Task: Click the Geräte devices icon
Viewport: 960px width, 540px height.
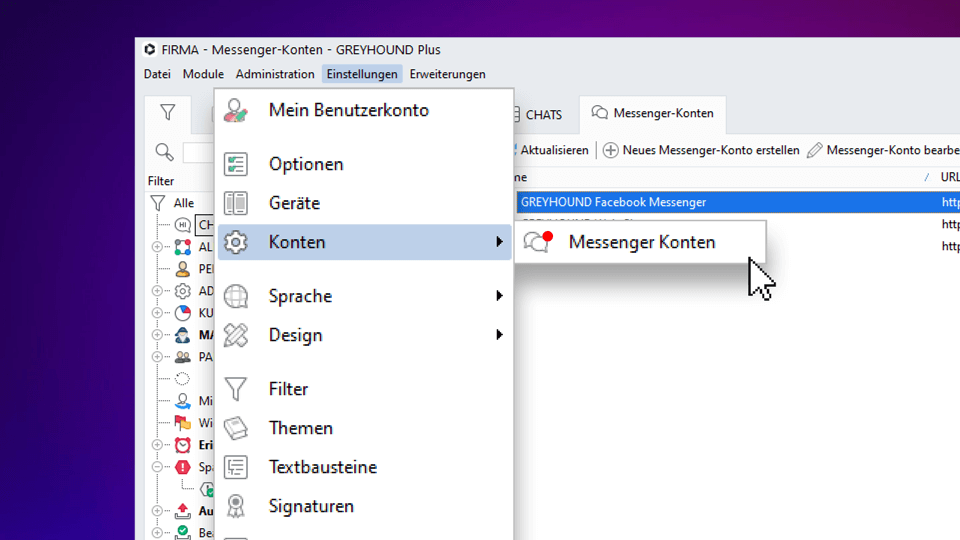Action: coord(236,203)
